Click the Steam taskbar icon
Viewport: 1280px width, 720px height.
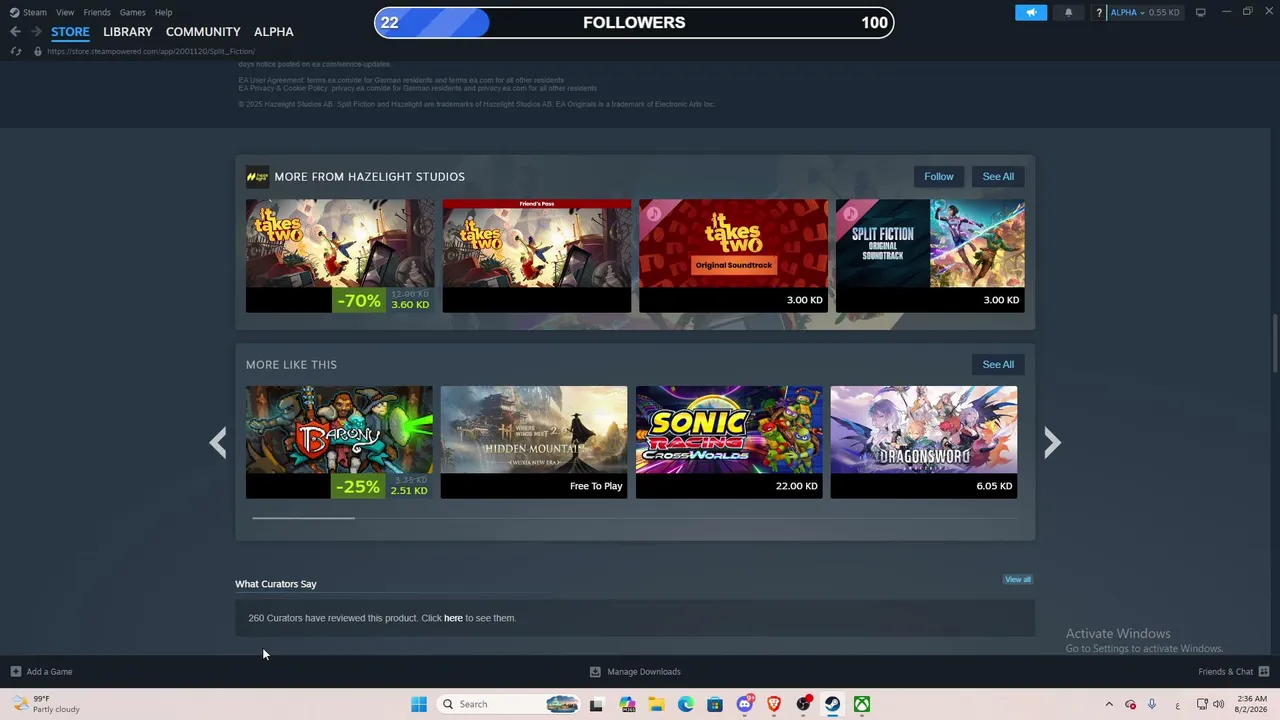point(832,704)
